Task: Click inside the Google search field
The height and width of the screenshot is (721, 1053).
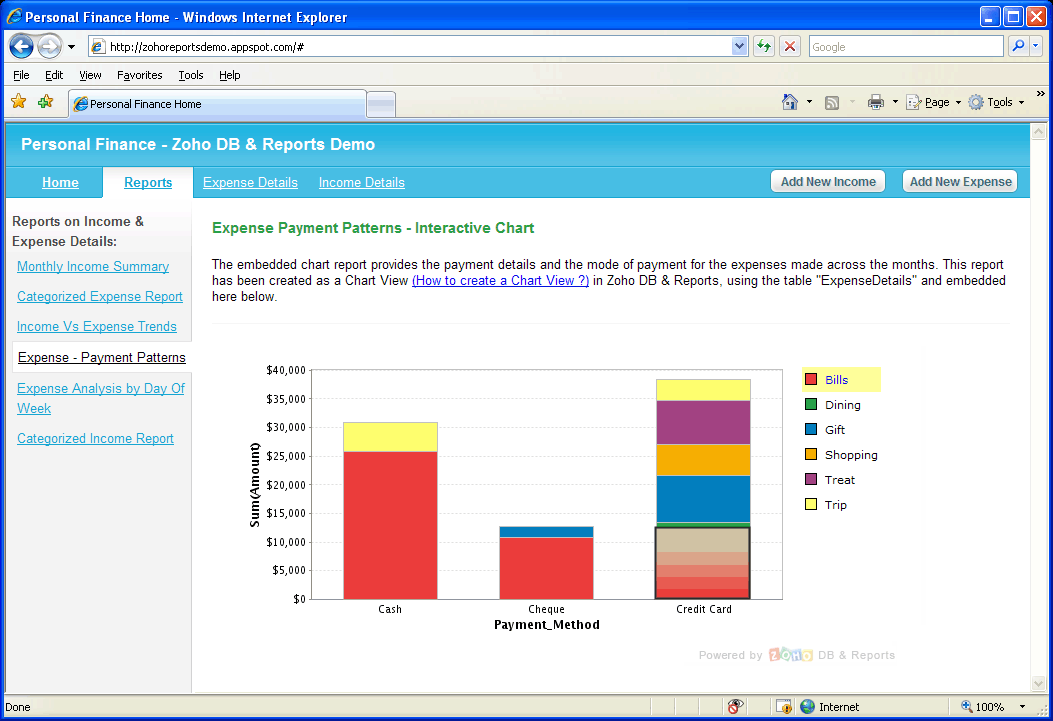Action: coord(905,46)
